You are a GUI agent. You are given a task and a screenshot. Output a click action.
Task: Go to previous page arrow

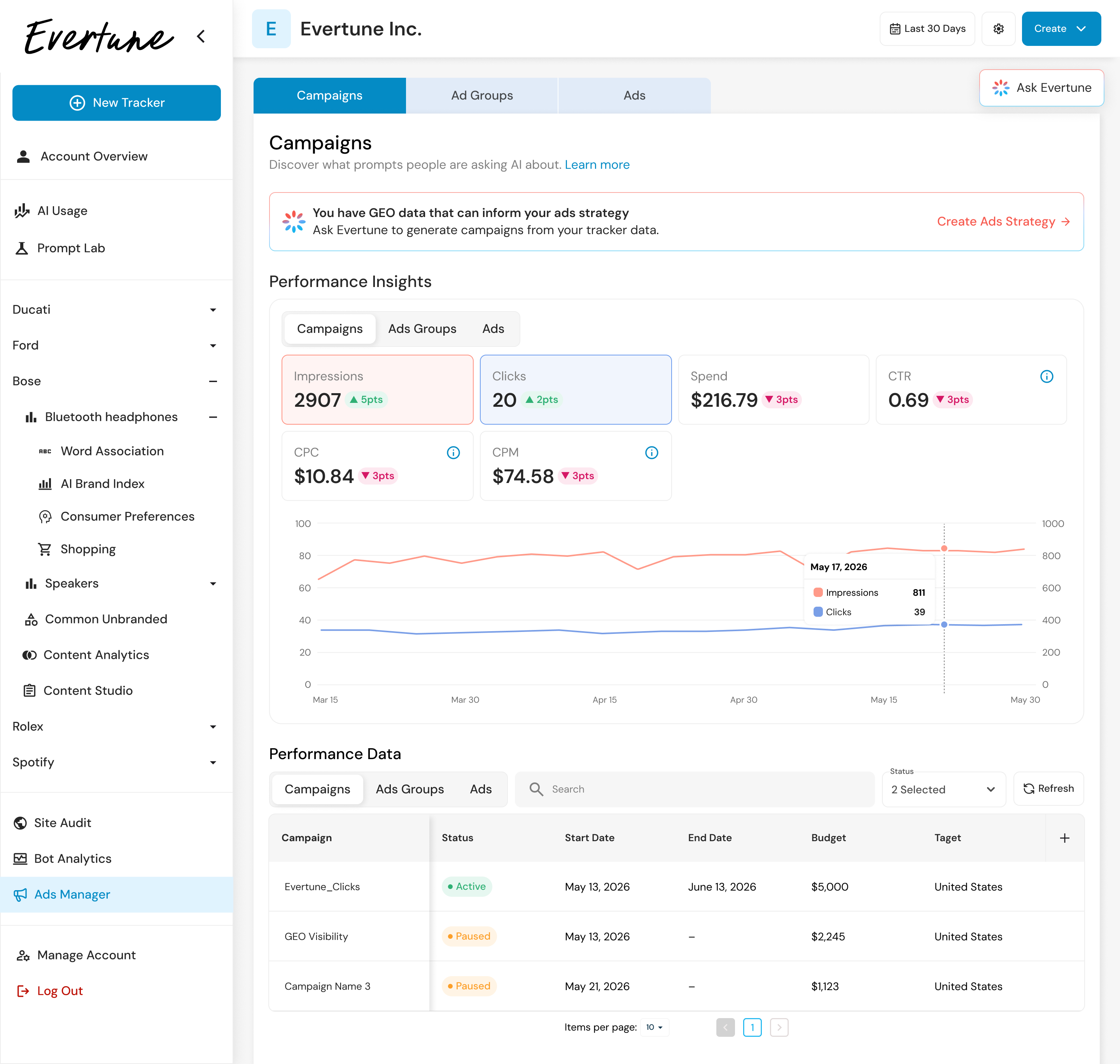coord(725,1027)
